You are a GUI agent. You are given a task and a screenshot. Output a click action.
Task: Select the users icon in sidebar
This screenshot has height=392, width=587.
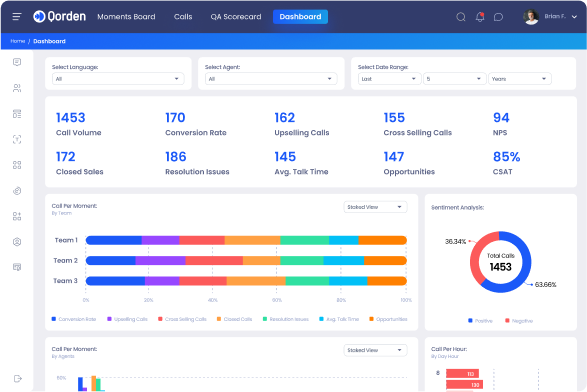coord(17,88)
